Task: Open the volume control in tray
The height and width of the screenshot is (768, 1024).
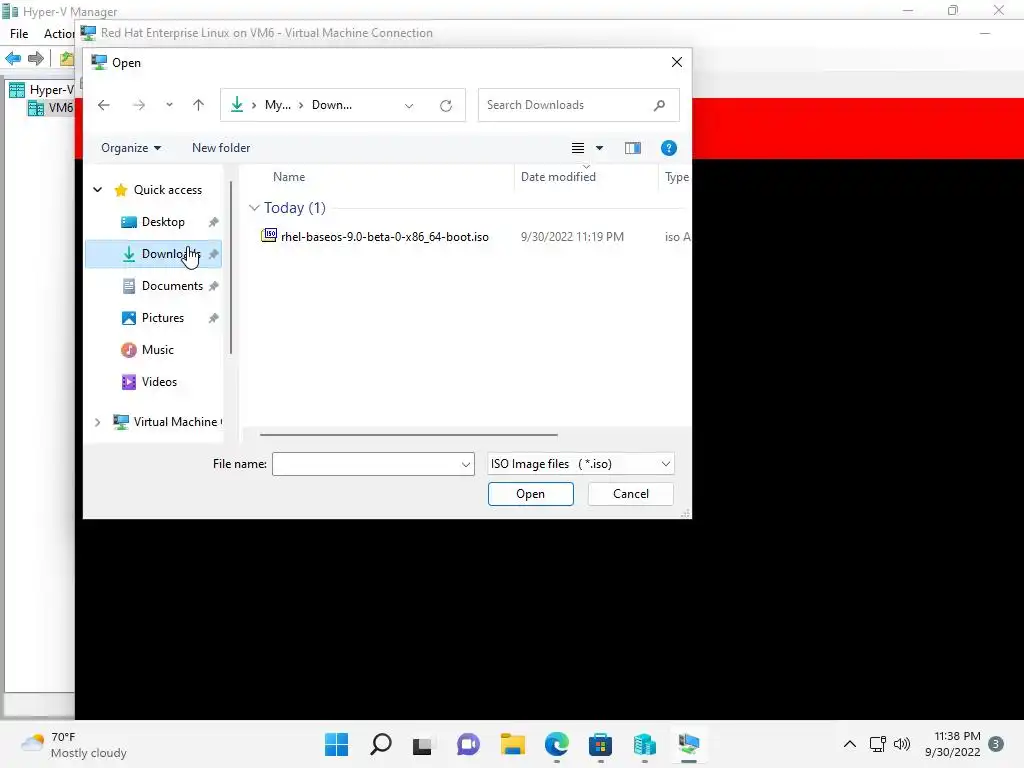Action: coord(902,744)
